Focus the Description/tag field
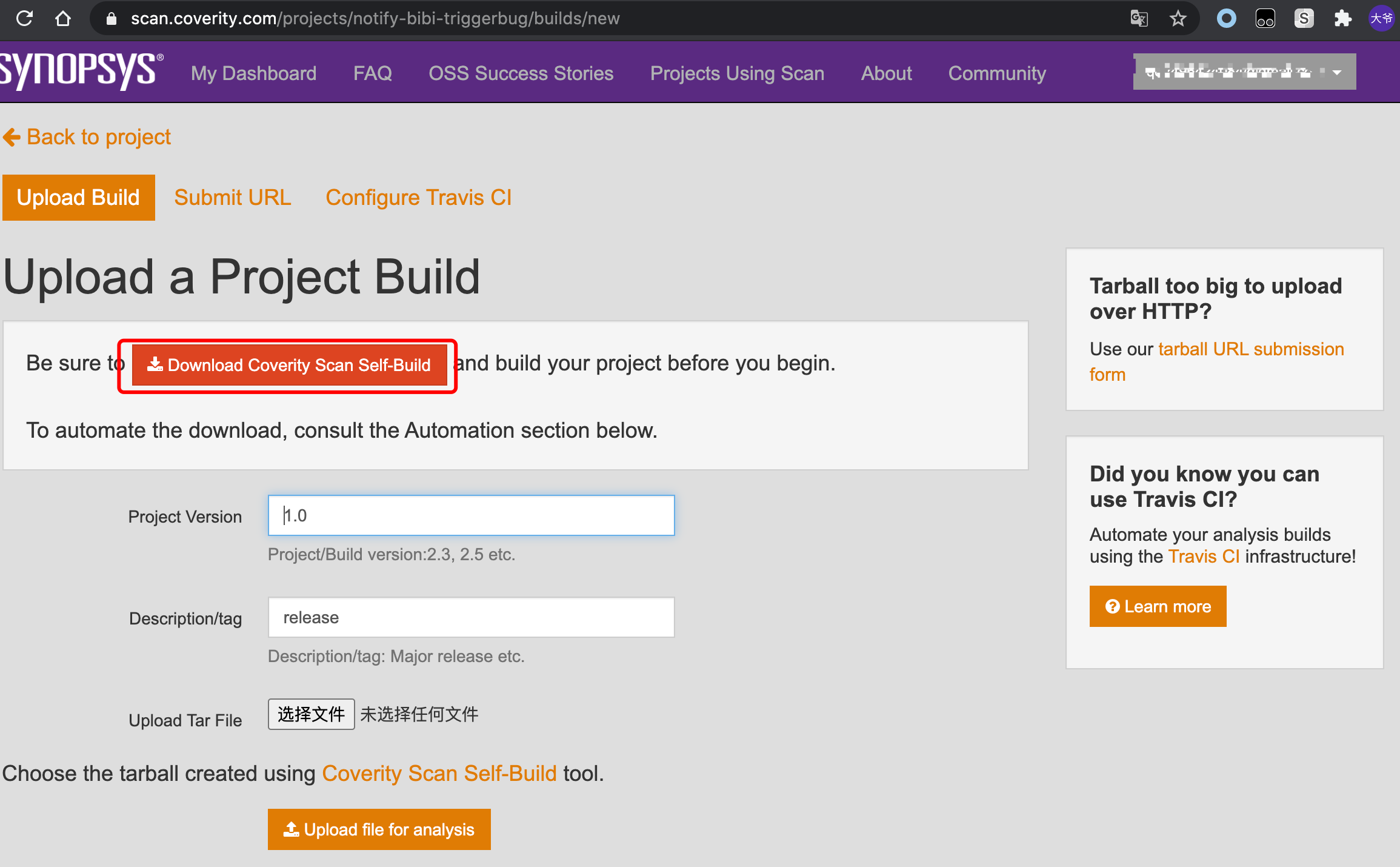This screenshot has width=1400, height=867. point(471,617)
